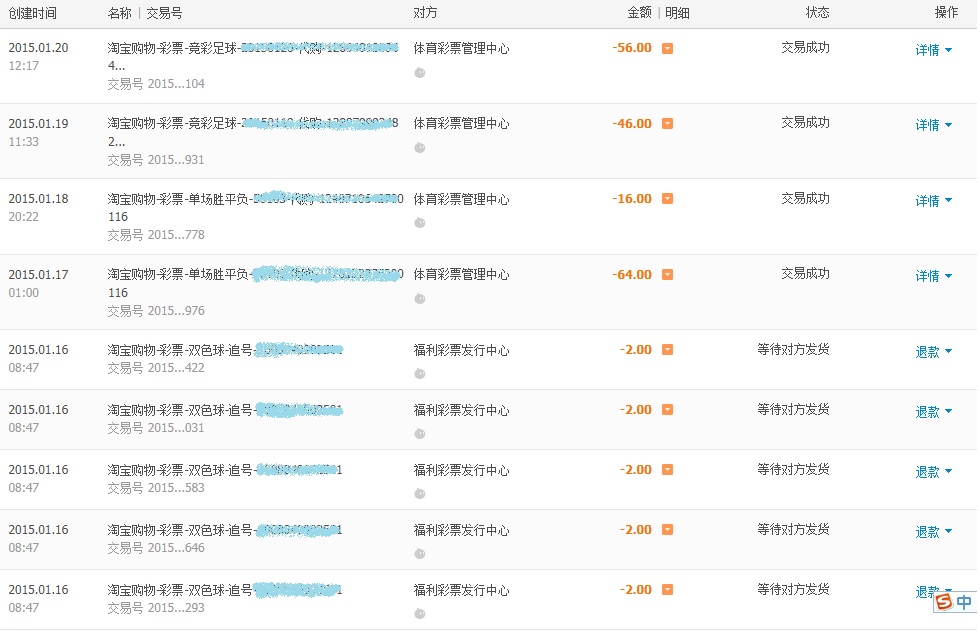The width and height of the screenshot is (980, 631).
Task: Click the orange detail icon beside -56.00
Action: pyautogui.click(x=667, y=48)
